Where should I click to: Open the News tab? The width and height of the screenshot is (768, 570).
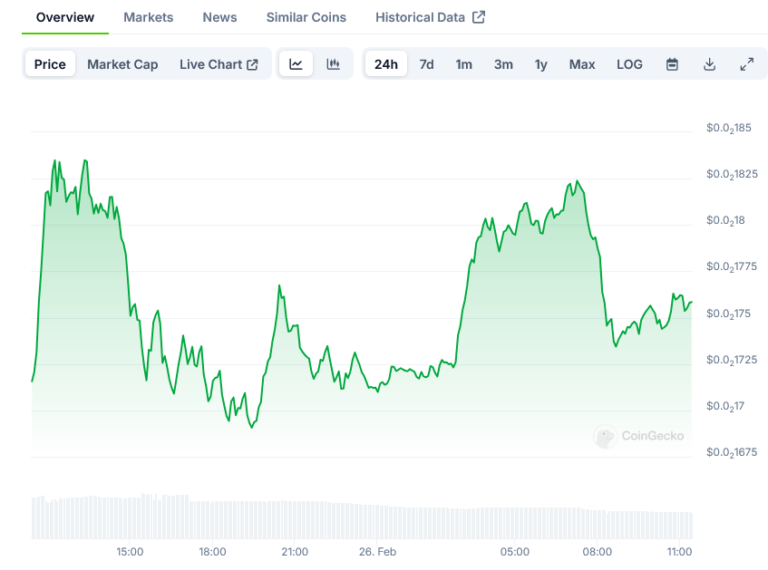220,17
